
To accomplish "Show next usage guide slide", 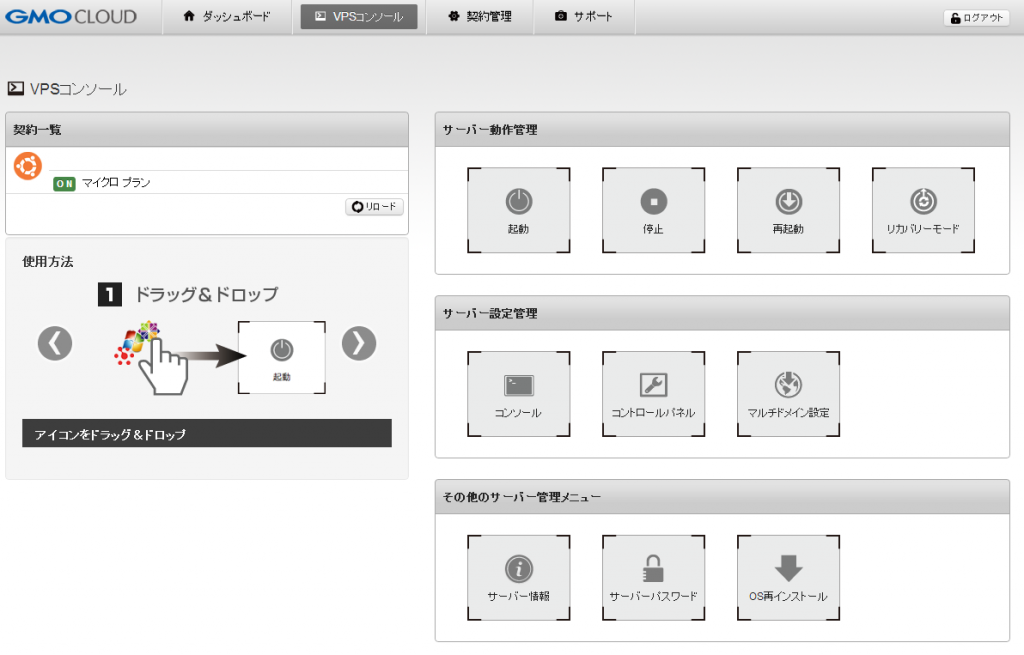I will pyautogui.click(x=359, y=343).
